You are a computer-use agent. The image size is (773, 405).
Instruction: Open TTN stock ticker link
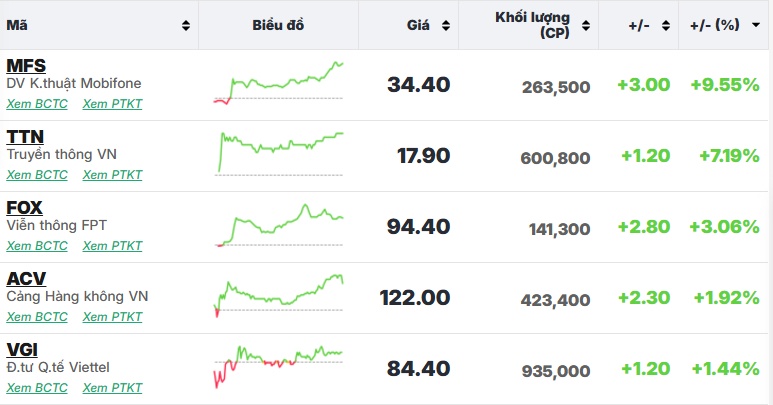pos(25,137)
